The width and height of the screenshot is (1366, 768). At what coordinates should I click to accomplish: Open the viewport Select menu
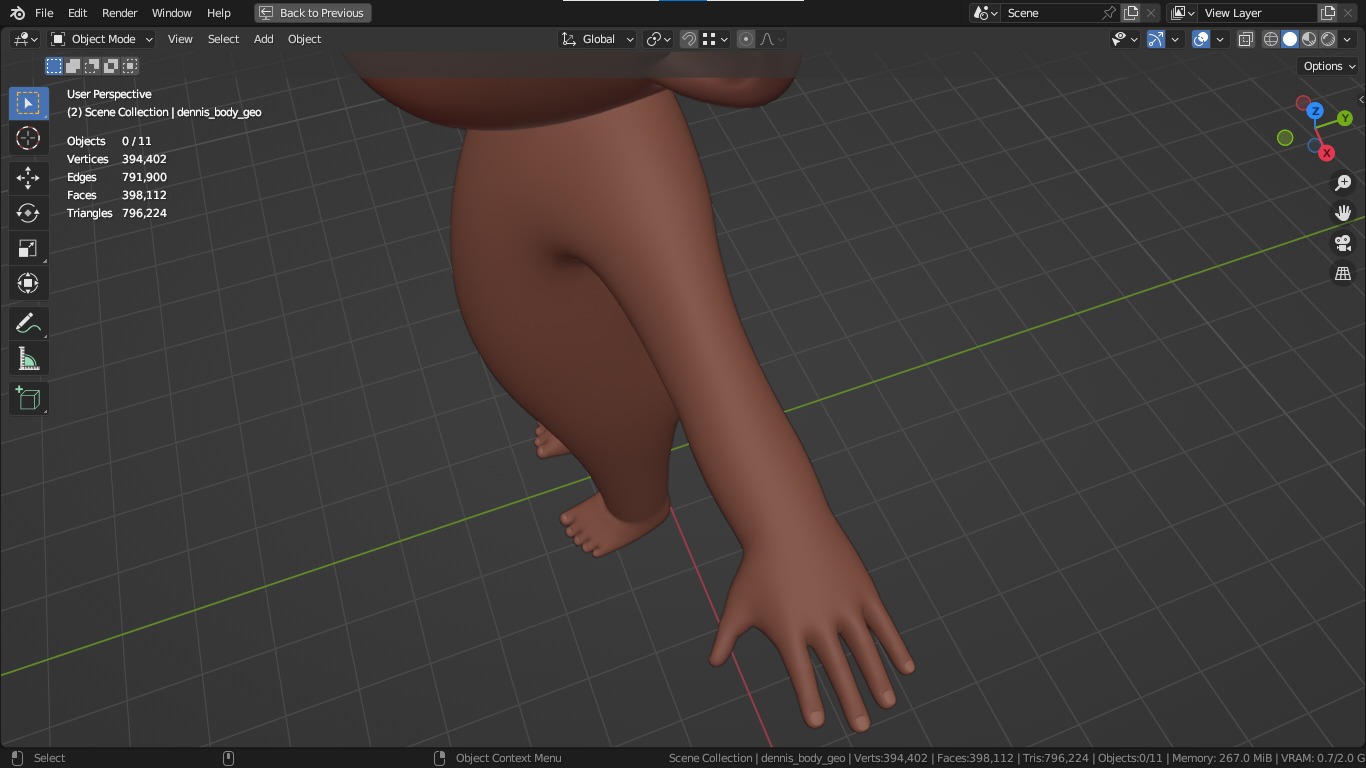pyautogui.click(x=223, y=39)
